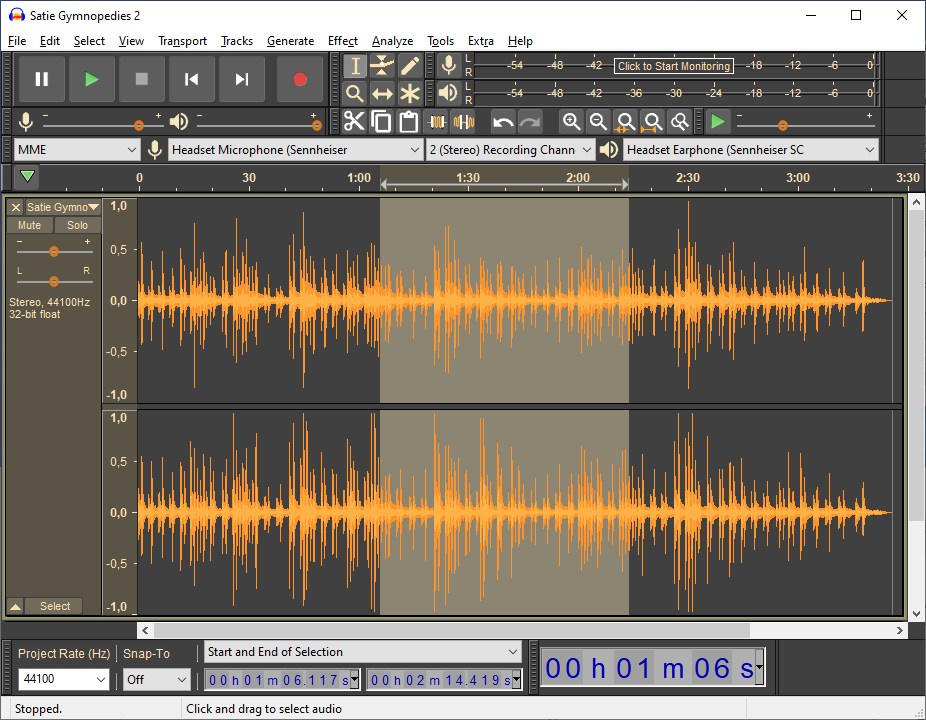The width and height of the screenshot is (926, 720).
Task: Open the Effect menu
Action: pyautogui.click(x=343, y=41)
